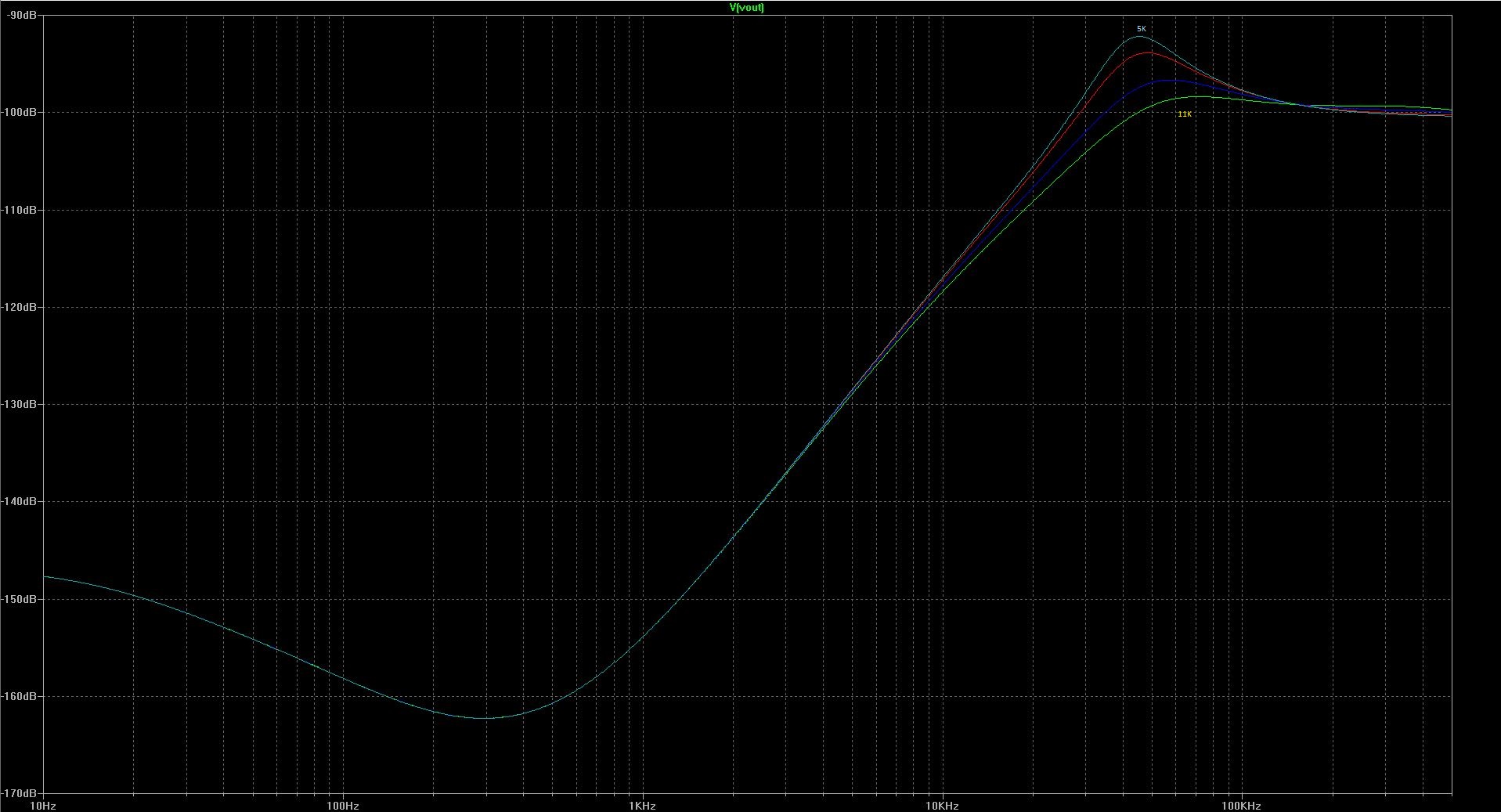Click the 100Hz frequency label
1501x812 pixels.
[x=343, y=806]
